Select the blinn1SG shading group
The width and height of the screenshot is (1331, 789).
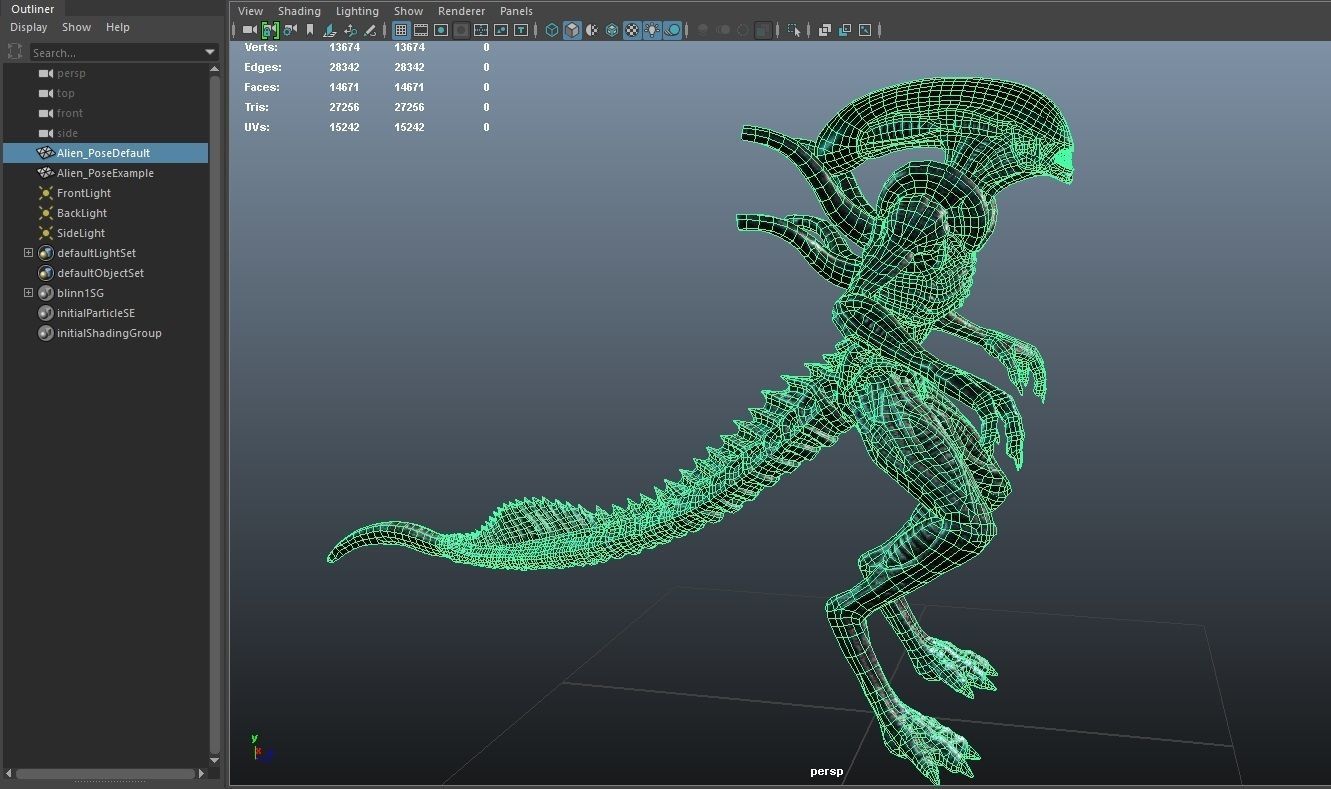click(x=106, y=293)
